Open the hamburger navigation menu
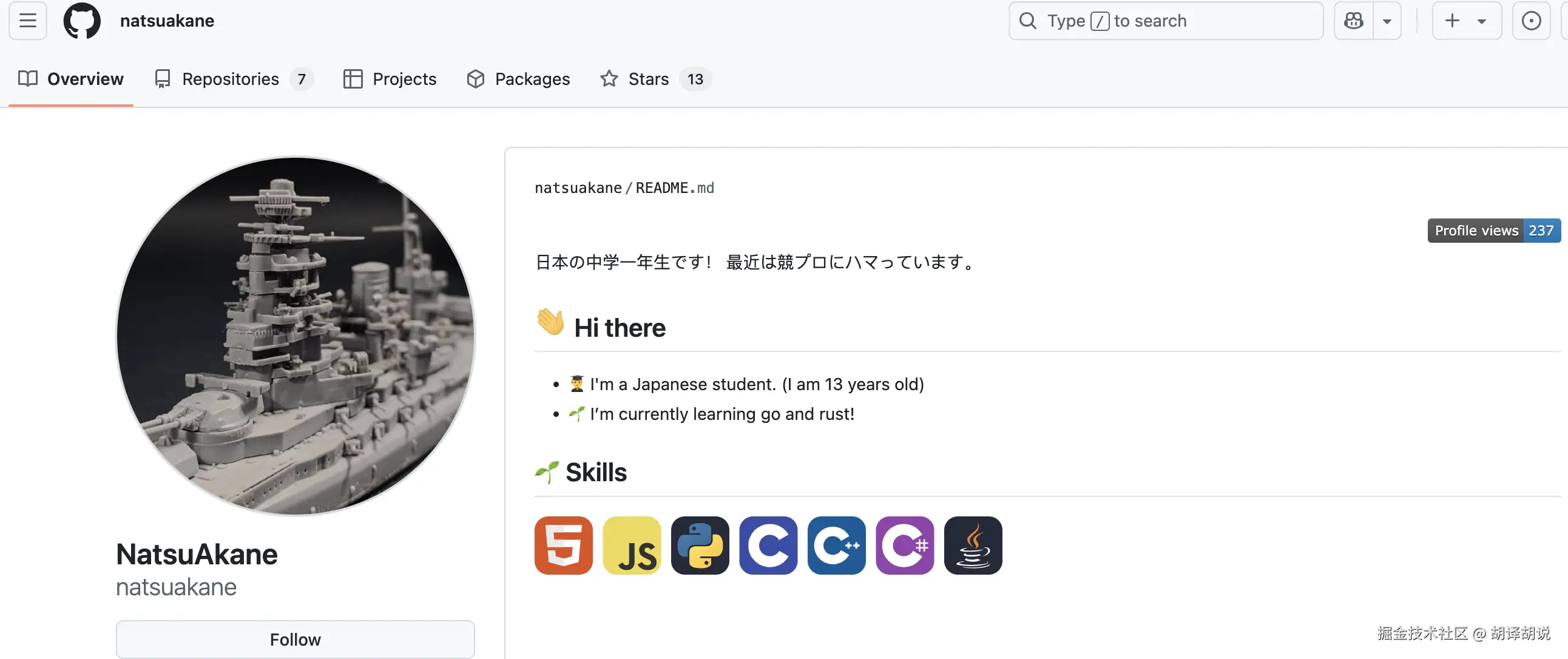Viewport: 1568px width, 659px height. (x=28, y=21)
